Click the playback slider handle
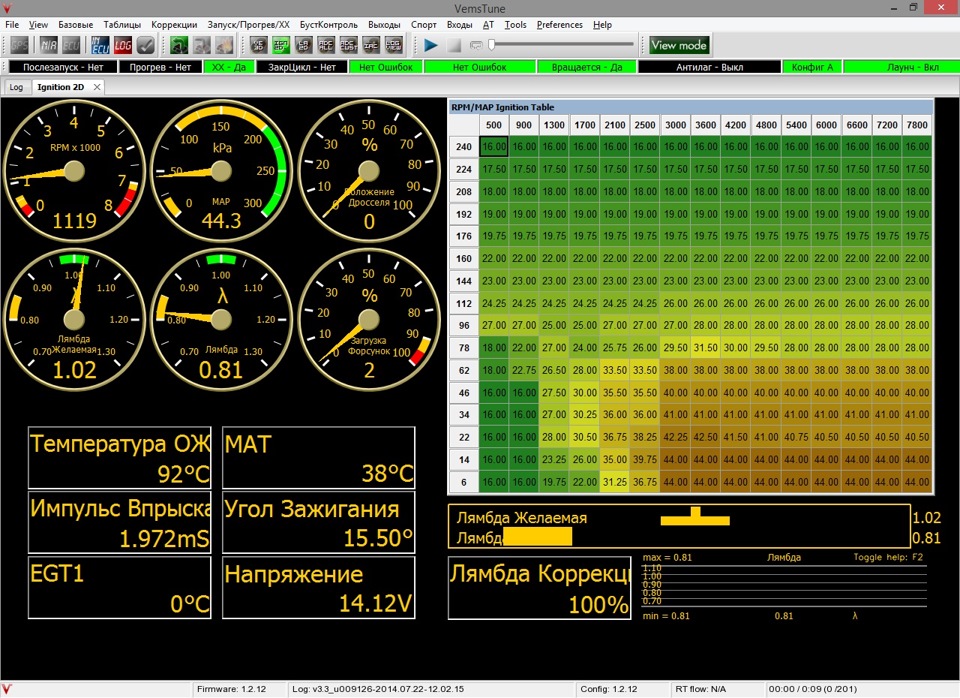This screenshot has height=698, width=960. [x=491, y=45]
